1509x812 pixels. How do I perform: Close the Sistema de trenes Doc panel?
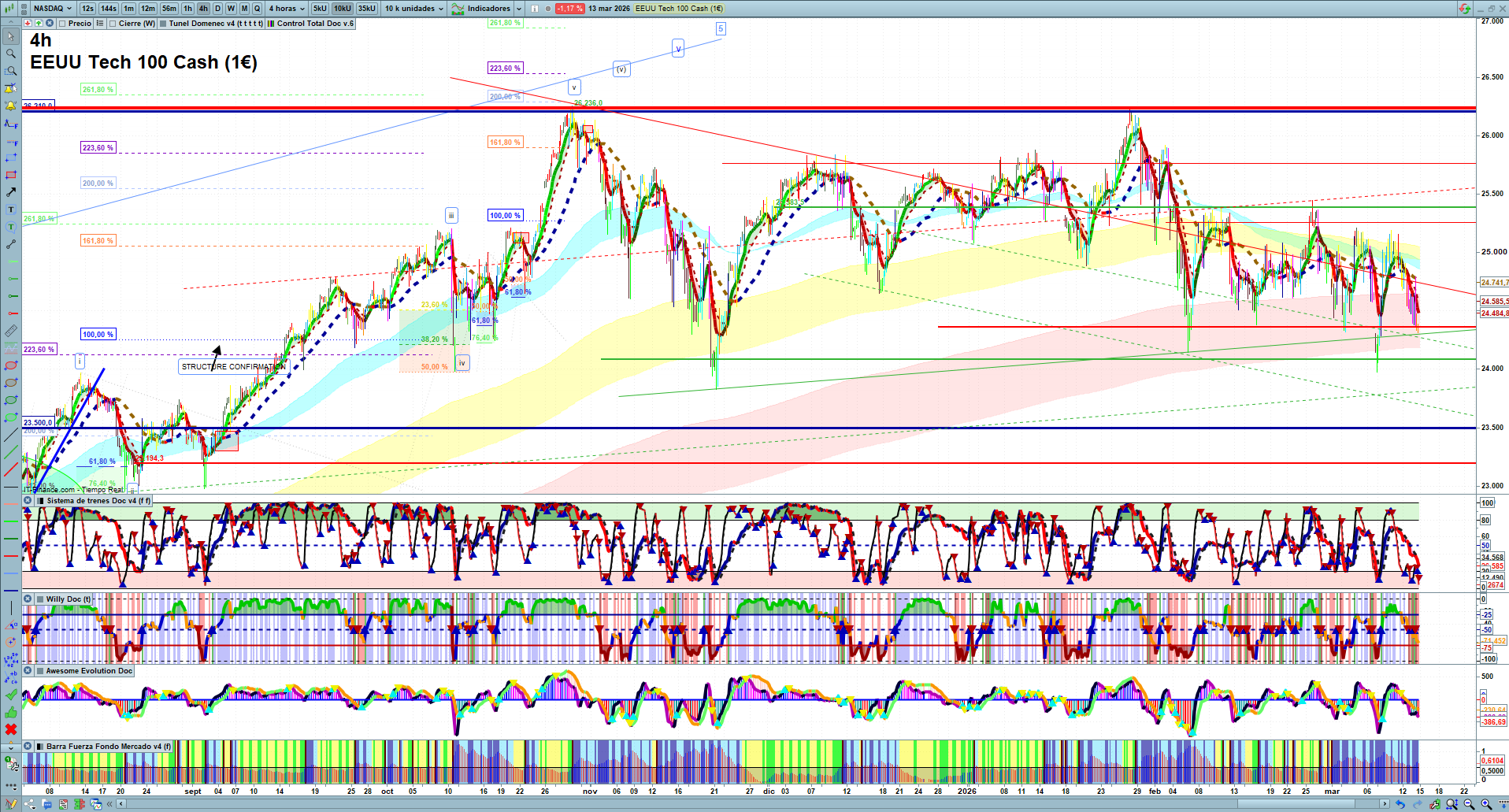coord(28,501)
